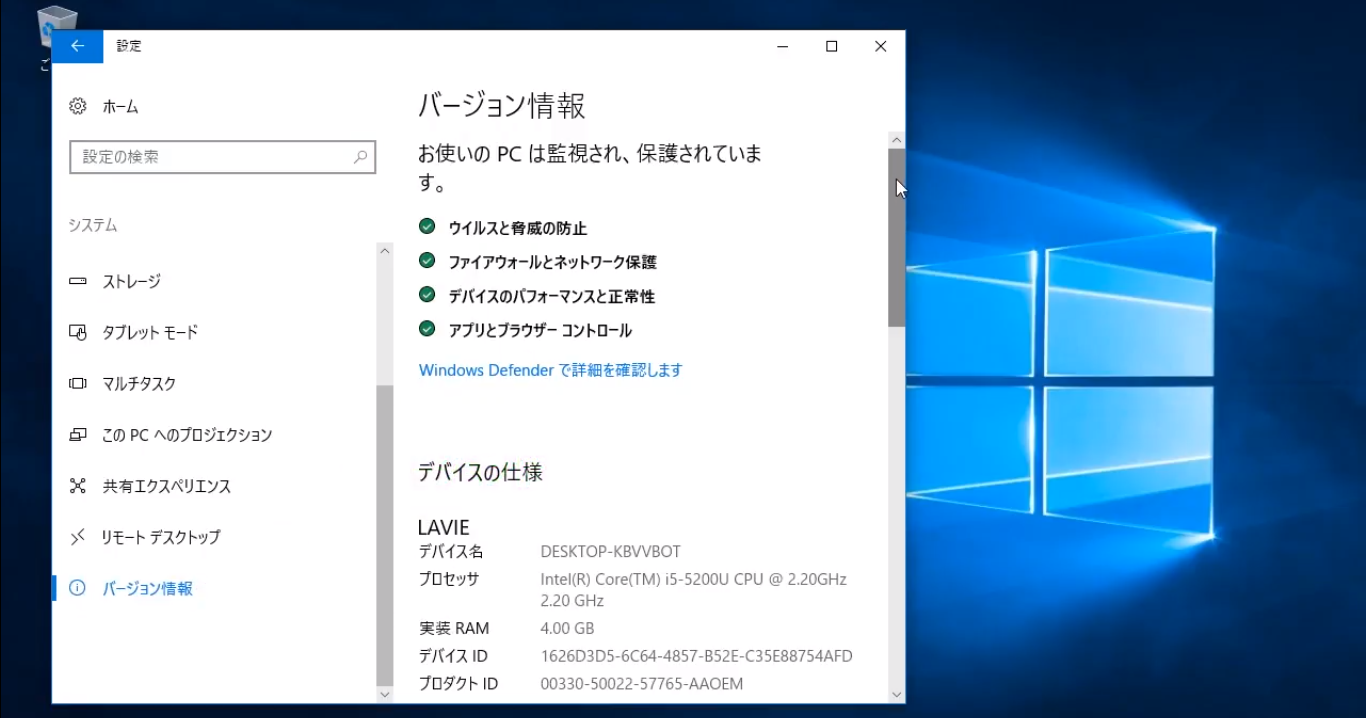Viewport: 1366px width, 718px height.
Task: Click the main pane scrollbar thumb
Action: click(x=897, y=238)
